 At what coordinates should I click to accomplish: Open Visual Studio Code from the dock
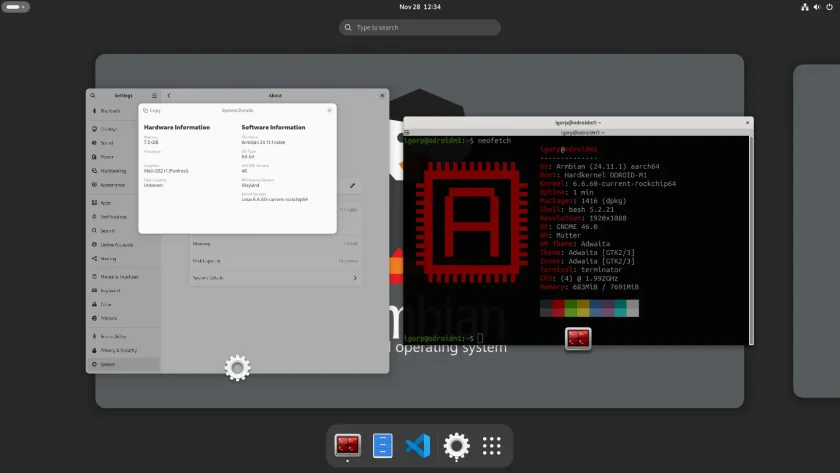coord(418,445)
